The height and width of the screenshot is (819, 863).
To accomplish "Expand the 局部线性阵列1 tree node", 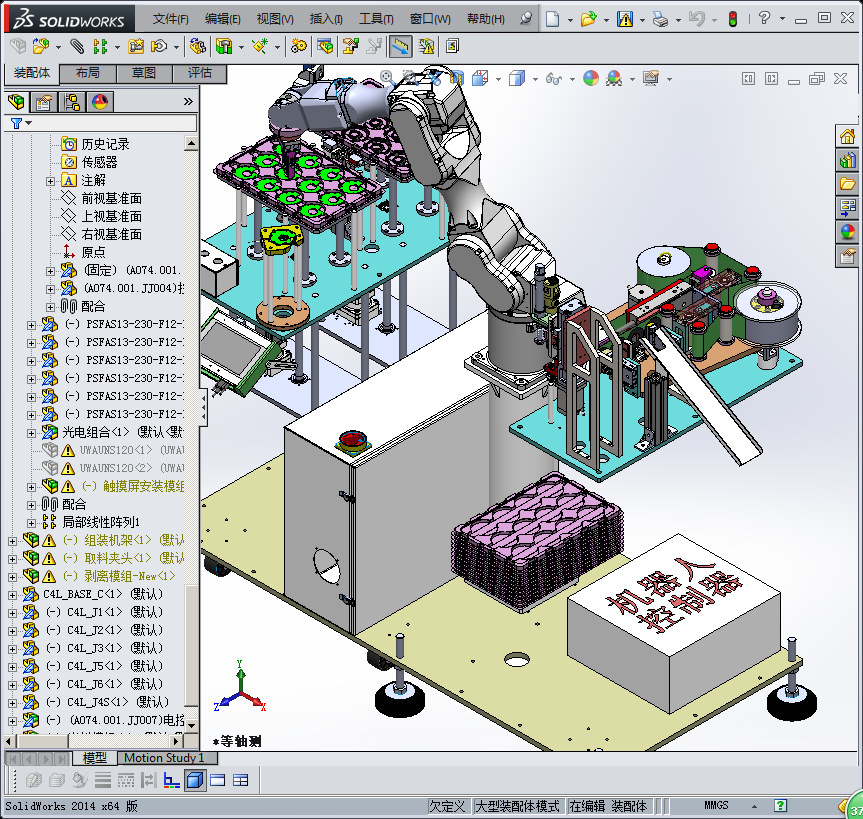I will point(31,523).
